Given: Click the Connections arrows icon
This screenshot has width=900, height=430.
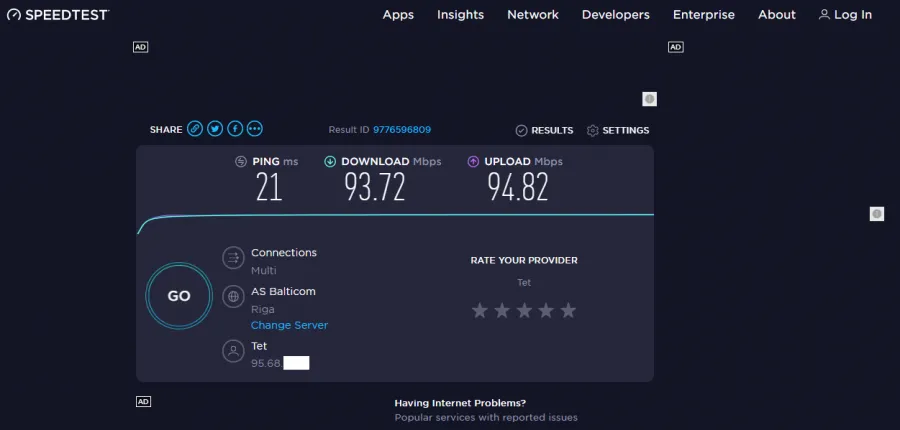Looking at the screenshot, I should point(234,258).
